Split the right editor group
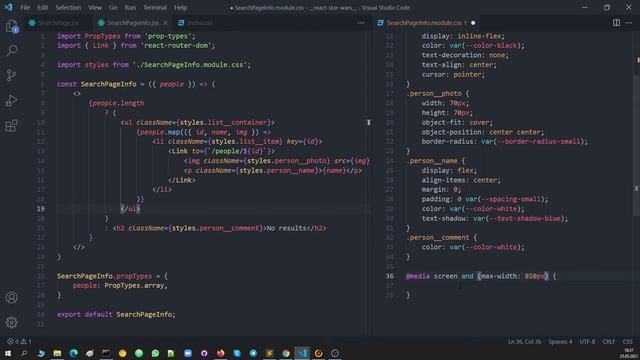The width and height of the screenshot is (640, 360). pyautogui.click(x=616, y=23)
